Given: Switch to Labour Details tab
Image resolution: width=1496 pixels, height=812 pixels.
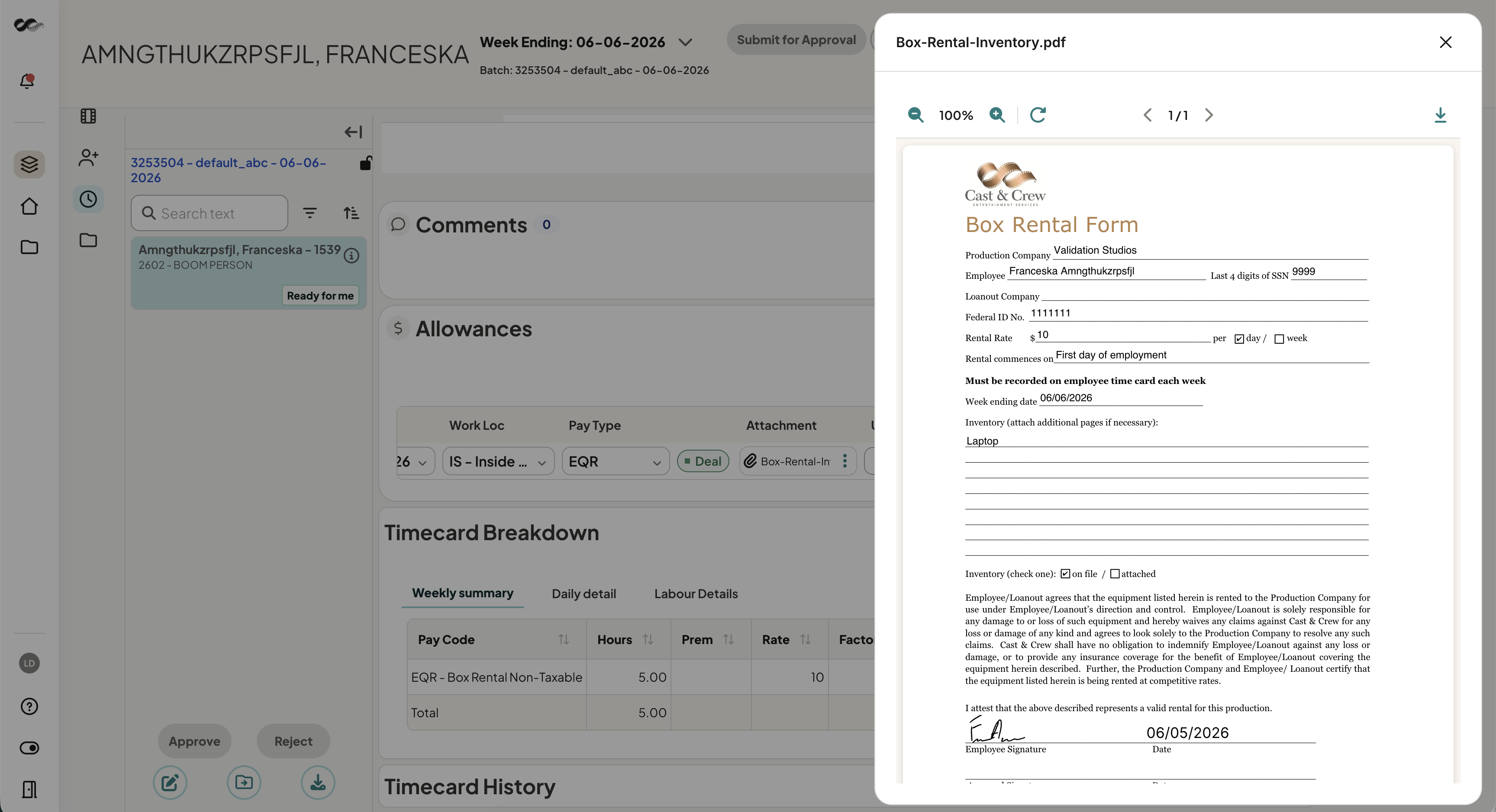Looking at the screenshot, I should (x=696, y=593).
